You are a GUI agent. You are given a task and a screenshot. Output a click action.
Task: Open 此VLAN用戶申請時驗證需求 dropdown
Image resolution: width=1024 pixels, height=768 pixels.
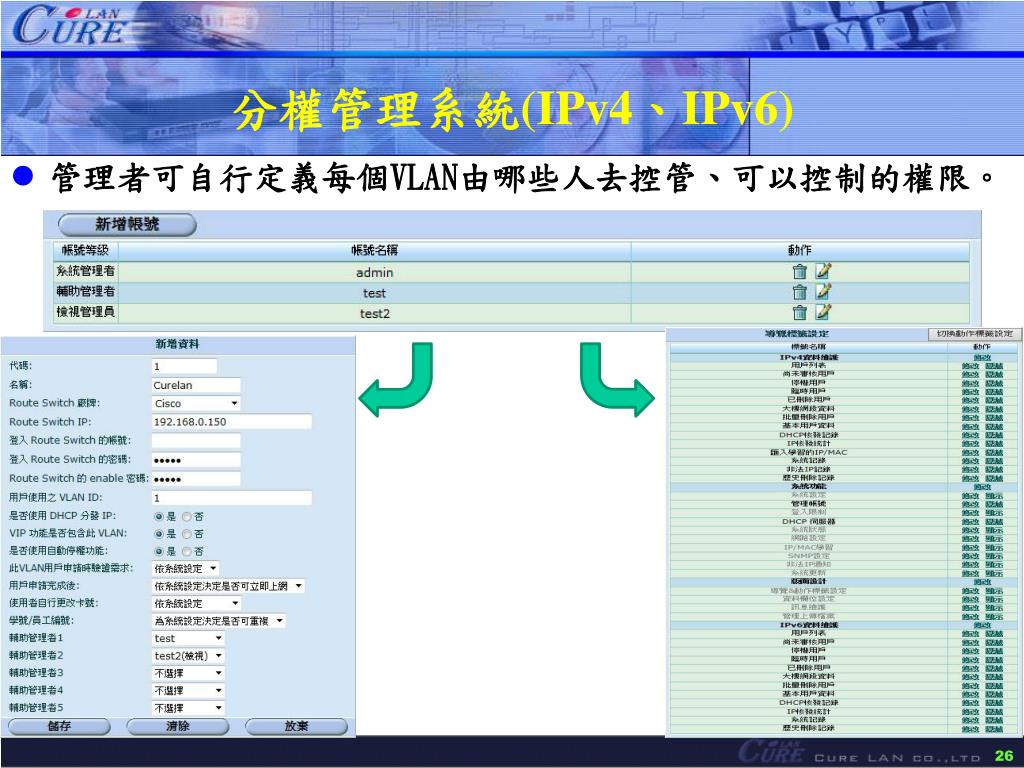pos(185,569)
